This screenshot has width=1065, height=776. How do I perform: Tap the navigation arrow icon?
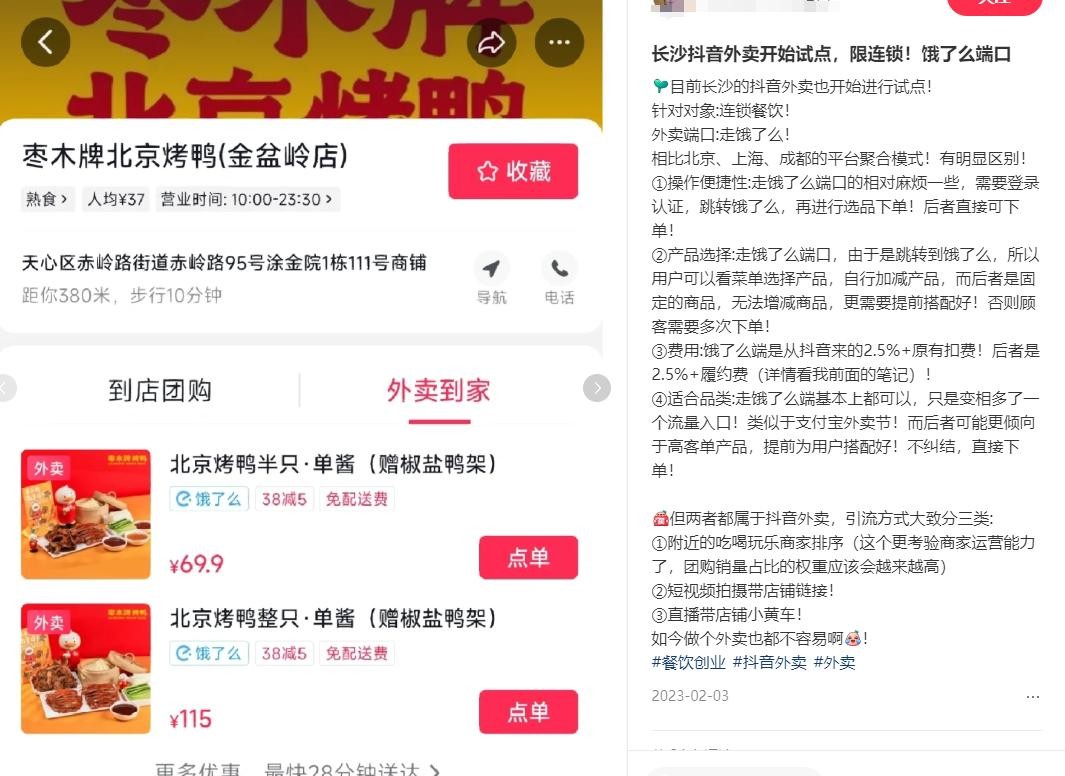pyautogui.click(x=491, y=269)
